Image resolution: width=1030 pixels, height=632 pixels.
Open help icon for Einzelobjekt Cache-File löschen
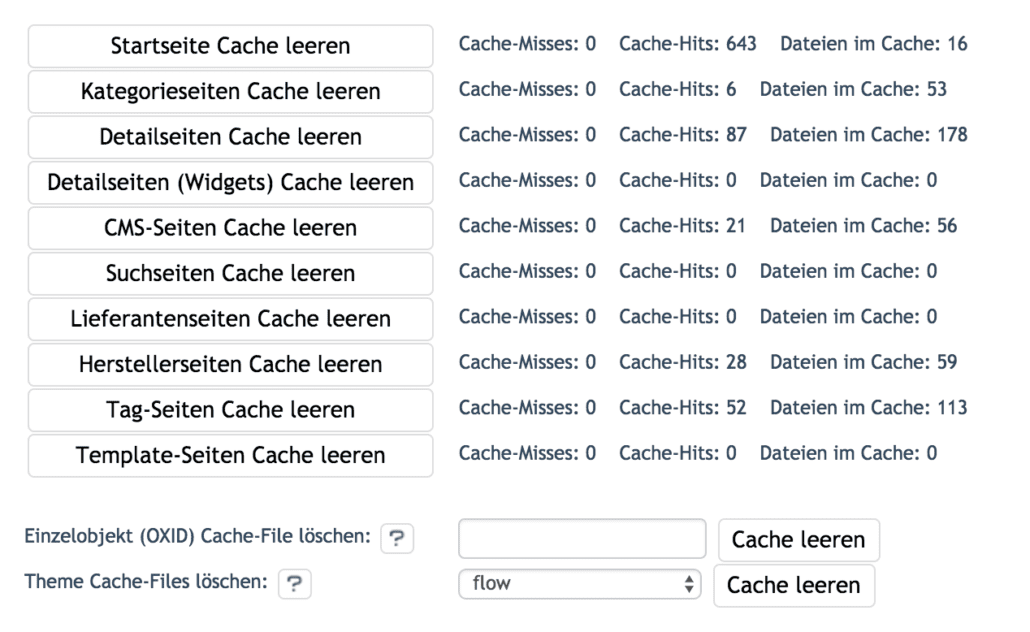pyautogui.click(x=397, y=539)
